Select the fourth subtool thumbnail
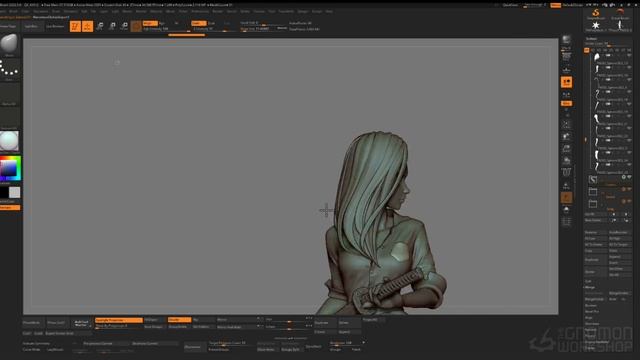The height and width of the screenshot is (360, 640). click(x=597, y=95)
